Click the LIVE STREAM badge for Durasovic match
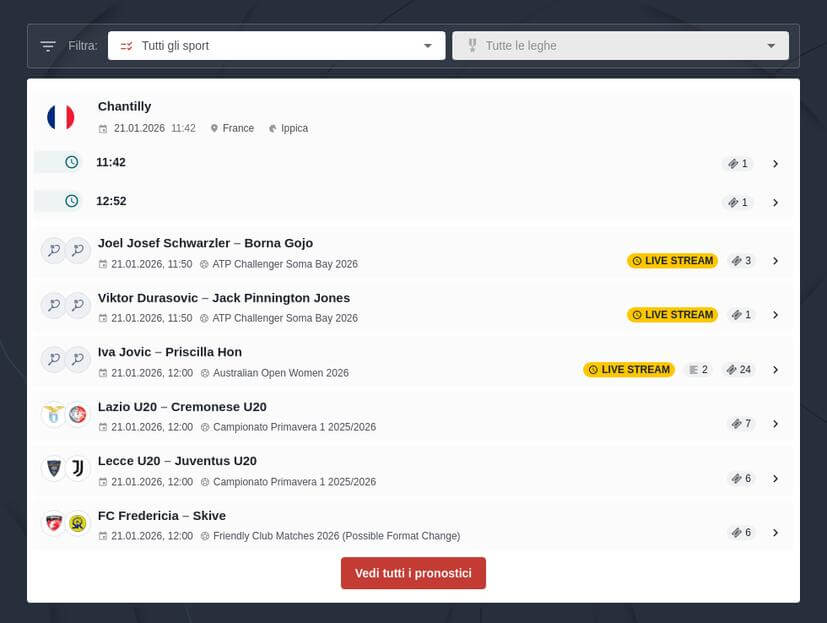The image size is (827, 623). tap(671, 315)
